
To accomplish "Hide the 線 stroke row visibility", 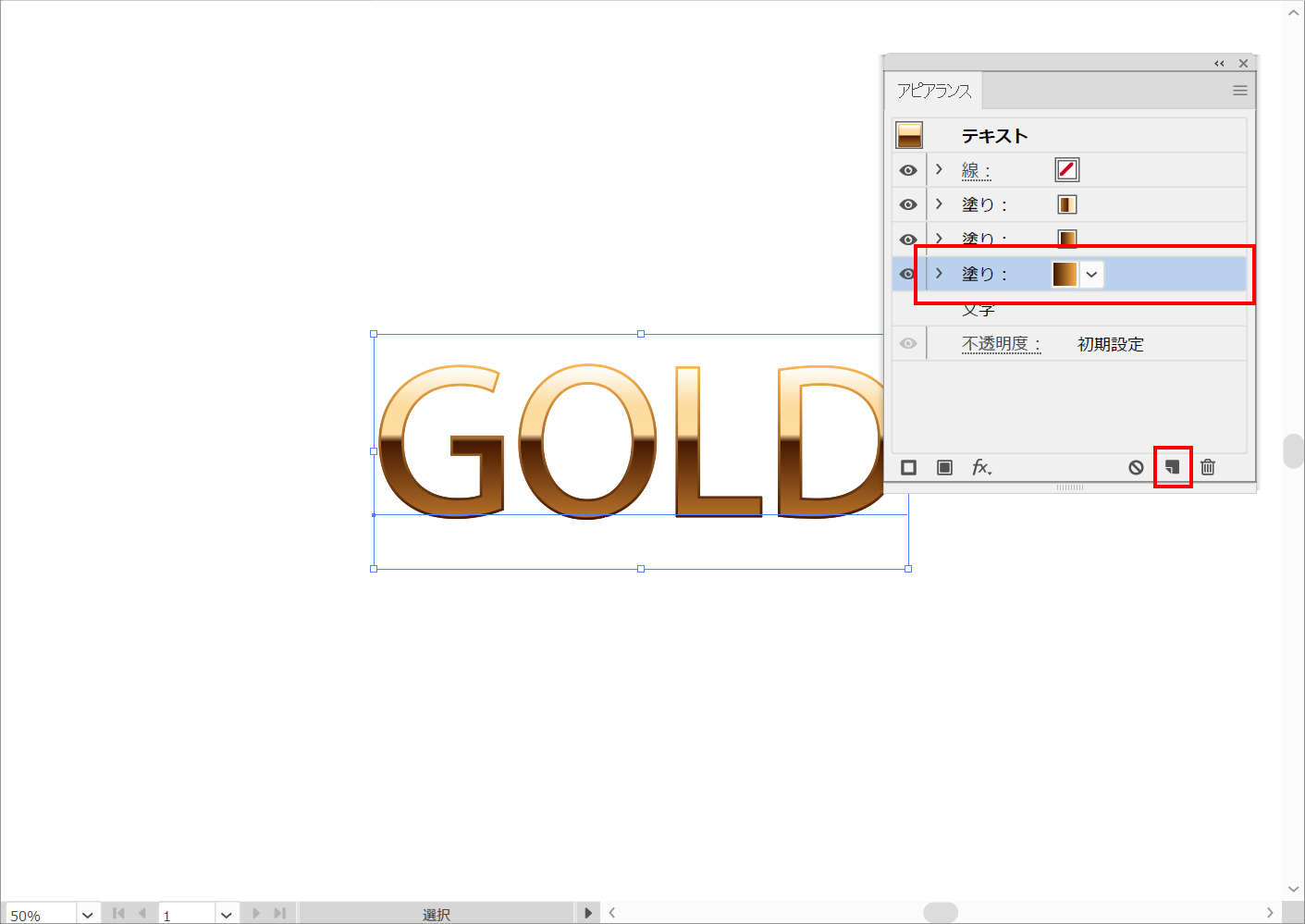I will tap(908, 170).
